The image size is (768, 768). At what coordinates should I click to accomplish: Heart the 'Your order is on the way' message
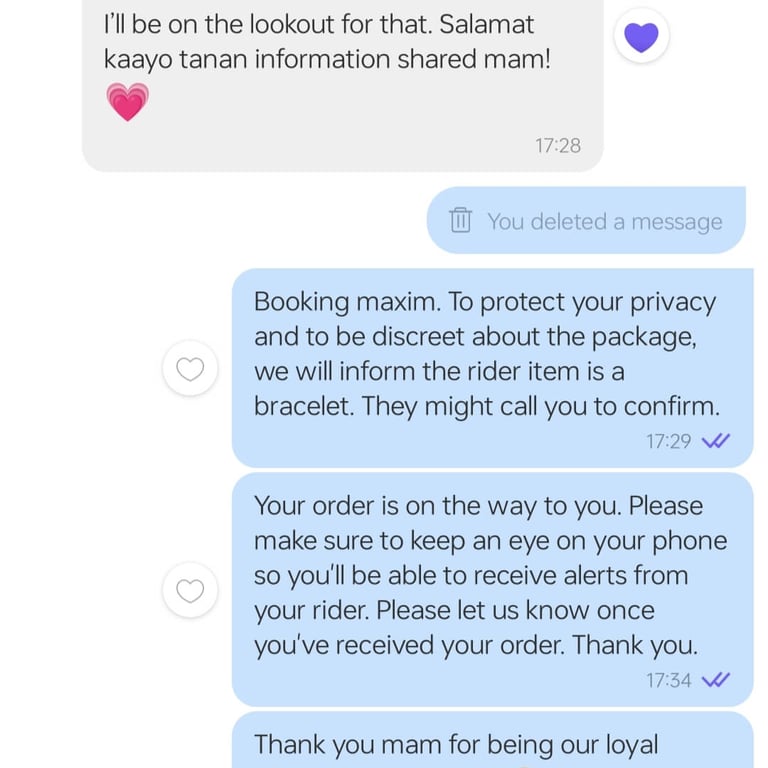(x=190, y=591)
